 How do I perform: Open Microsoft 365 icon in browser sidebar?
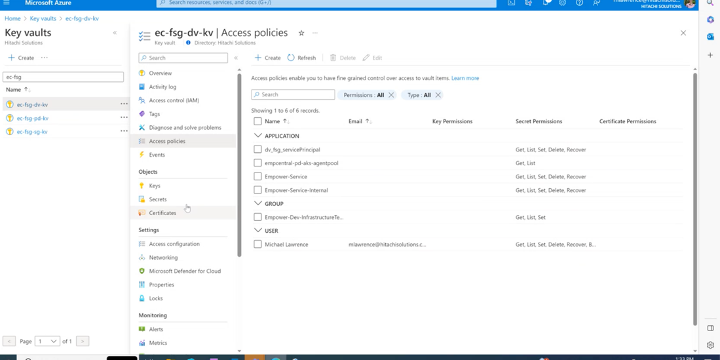(710, 20)
